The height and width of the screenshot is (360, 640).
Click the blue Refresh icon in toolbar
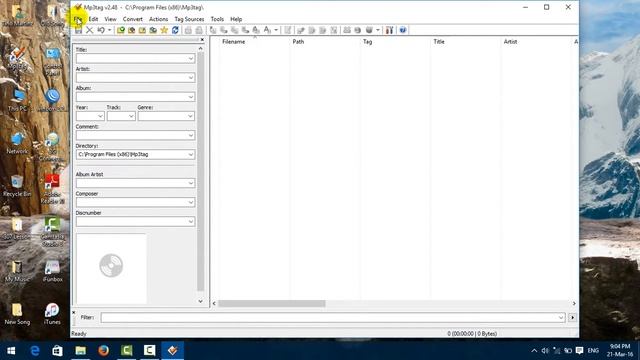[175, 30]
